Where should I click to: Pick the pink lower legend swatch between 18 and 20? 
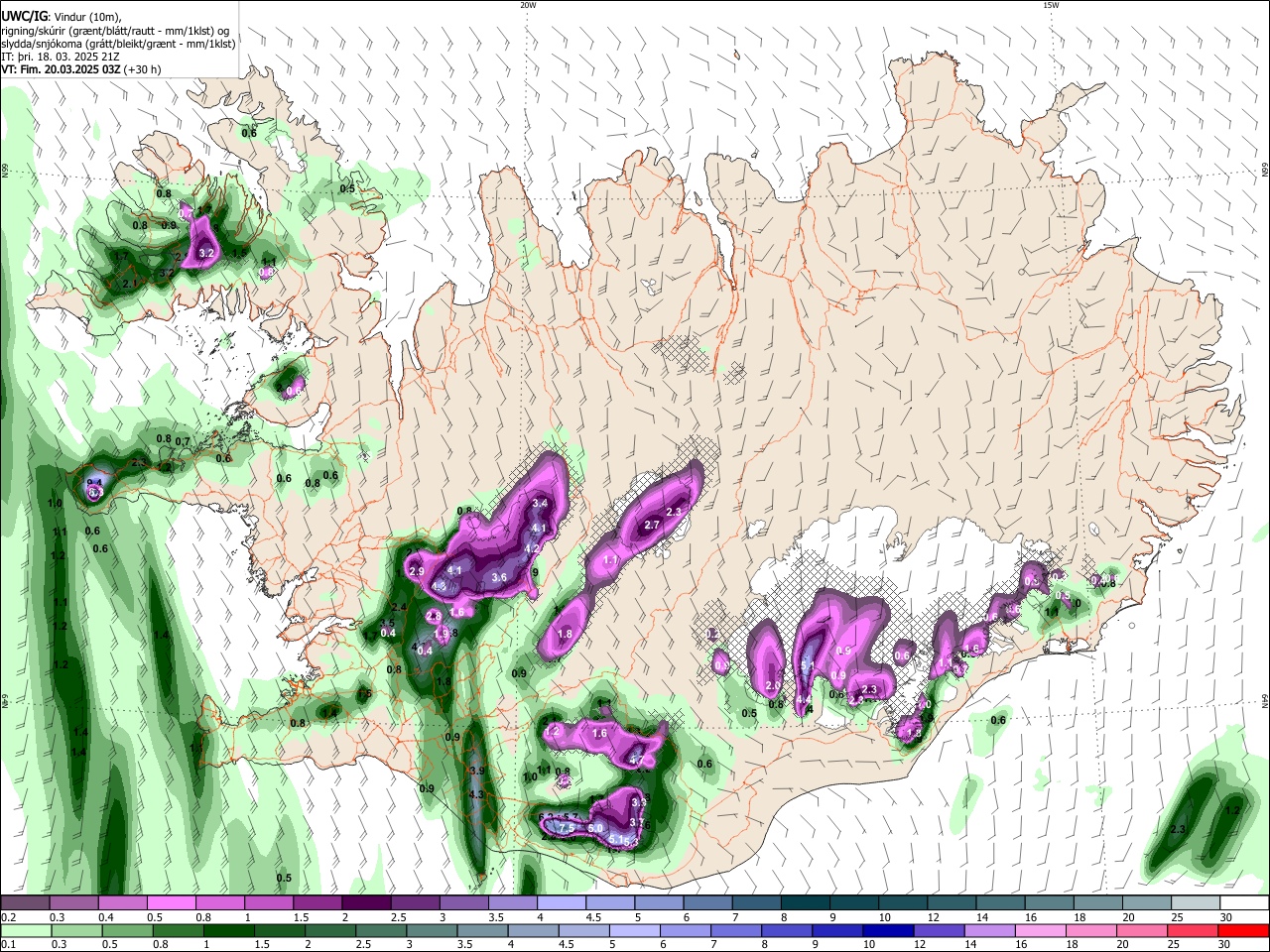1089,931
